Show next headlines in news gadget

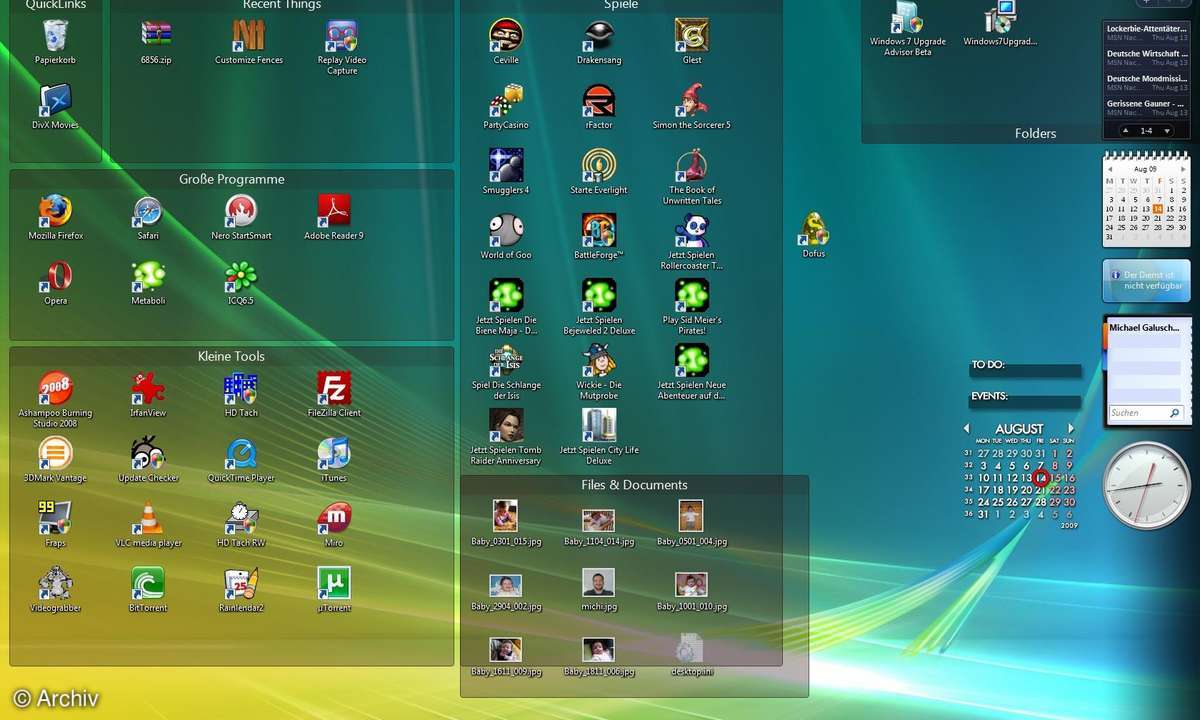click(x=1168, y=131)
